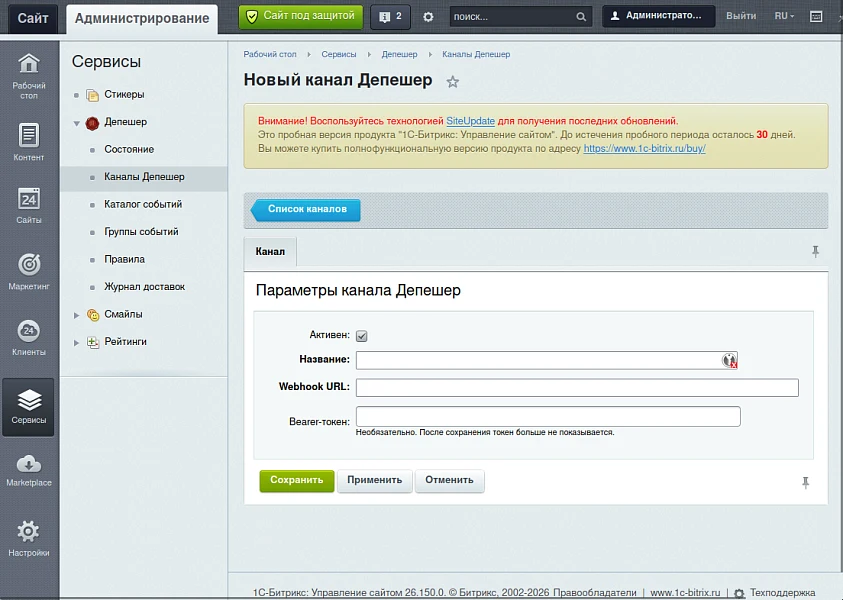Click the search magnifier icon

click(x=581, y=17)
